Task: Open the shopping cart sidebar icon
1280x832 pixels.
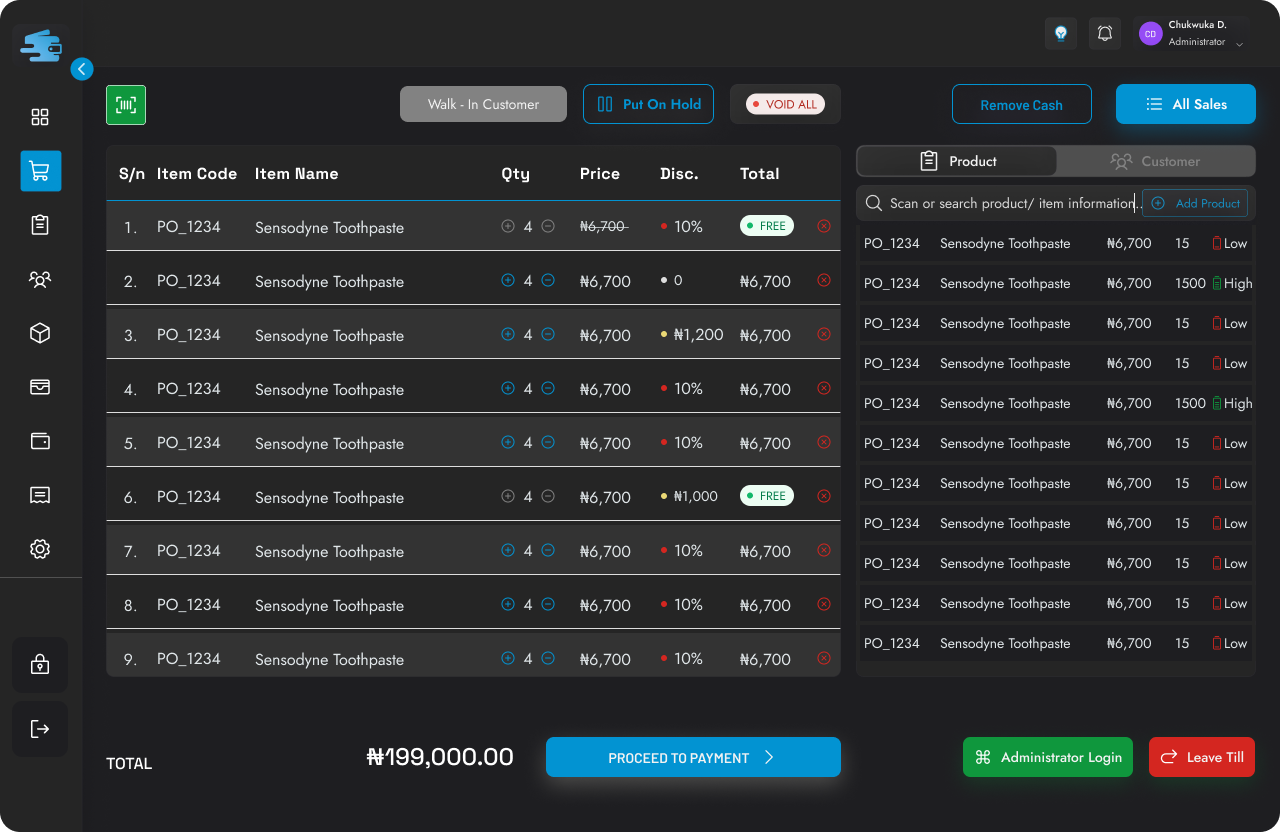Action: coord(40,171)
